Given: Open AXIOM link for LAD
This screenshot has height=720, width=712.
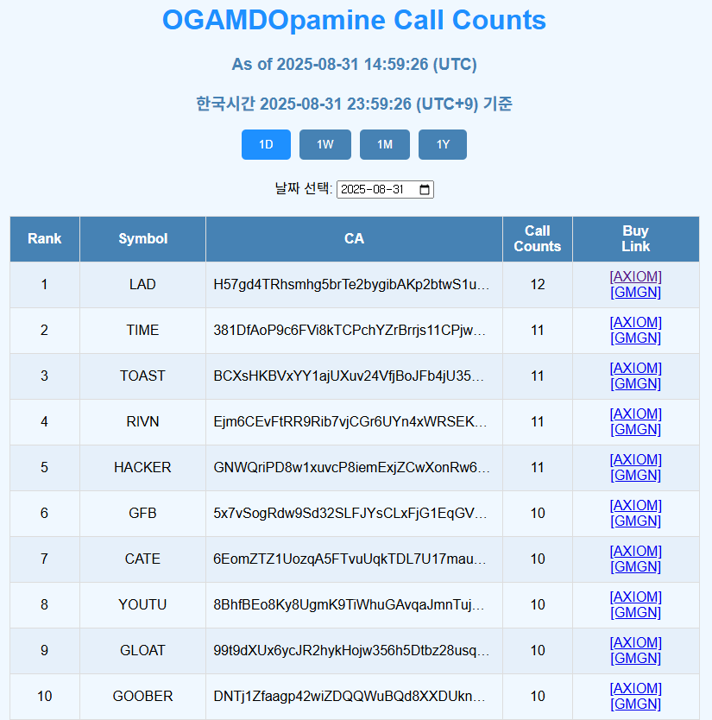Looking at the screenshot, I should coord(635,277).
